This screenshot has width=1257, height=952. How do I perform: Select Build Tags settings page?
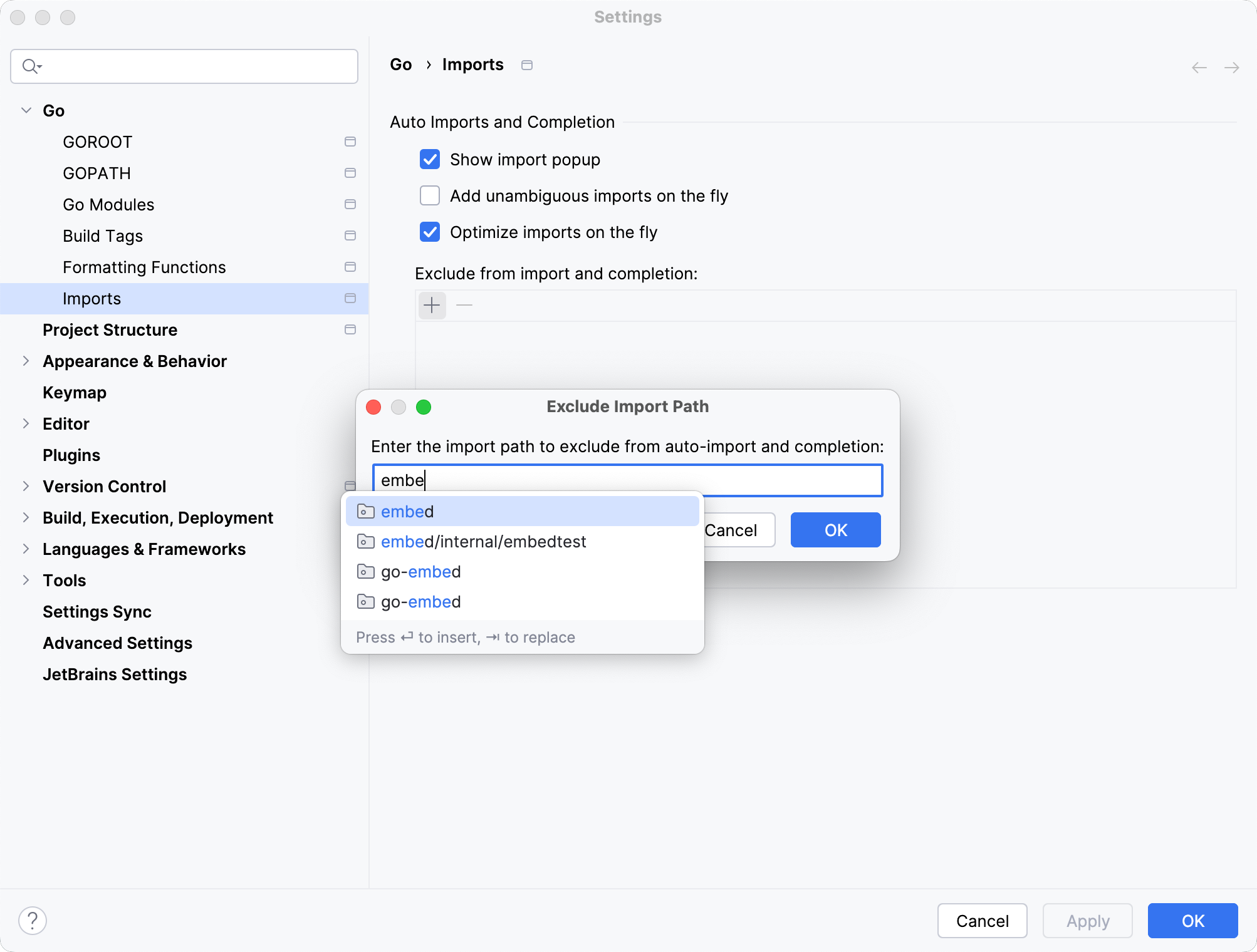(x=103, y=236)
